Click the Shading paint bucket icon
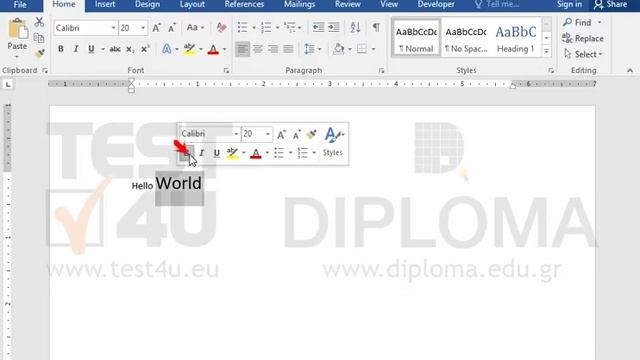The image size is (640, 360). (x=338, y=49)
